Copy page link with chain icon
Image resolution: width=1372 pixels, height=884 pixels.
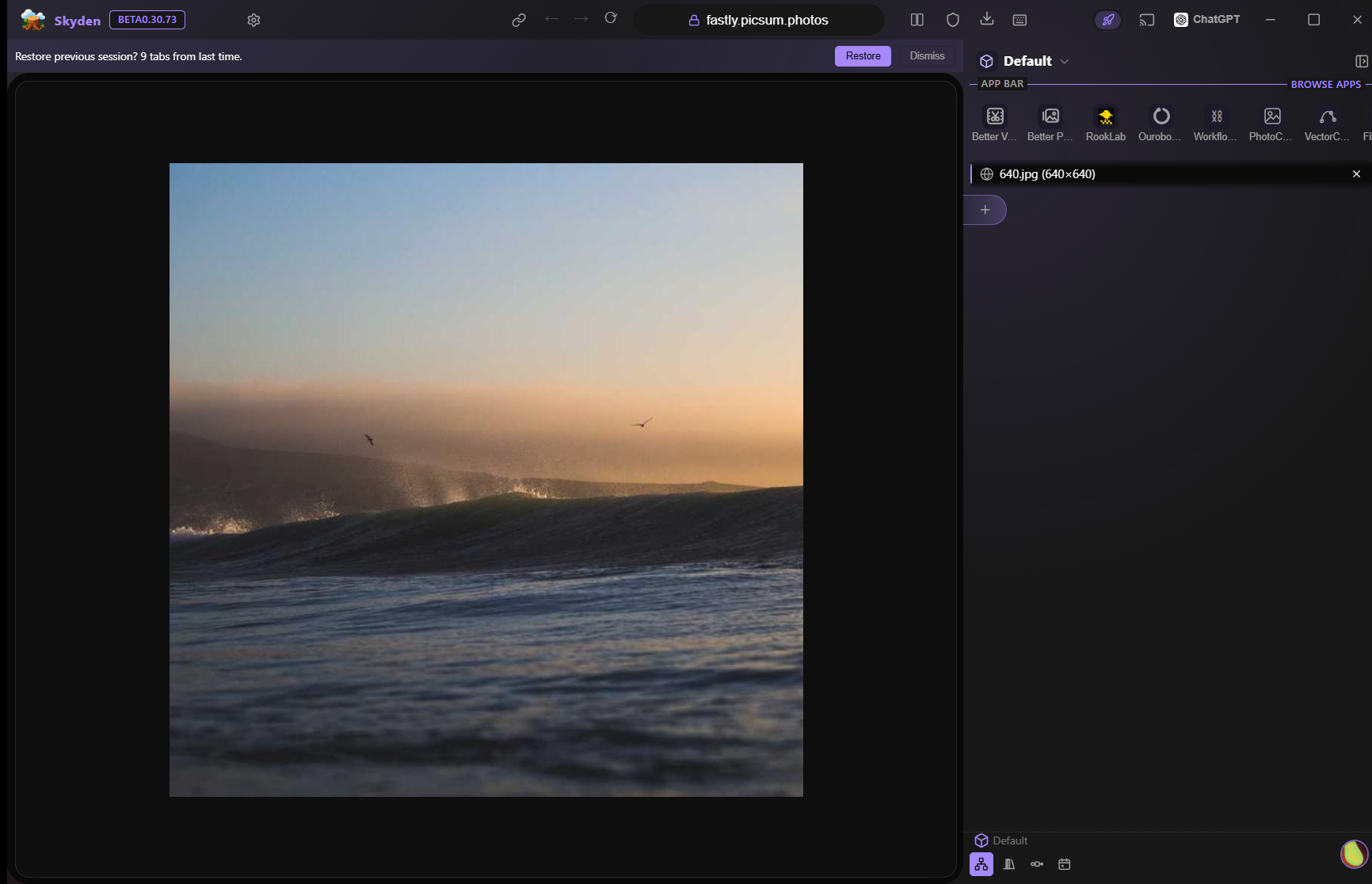pyautogui.click(x=519, y=20)
